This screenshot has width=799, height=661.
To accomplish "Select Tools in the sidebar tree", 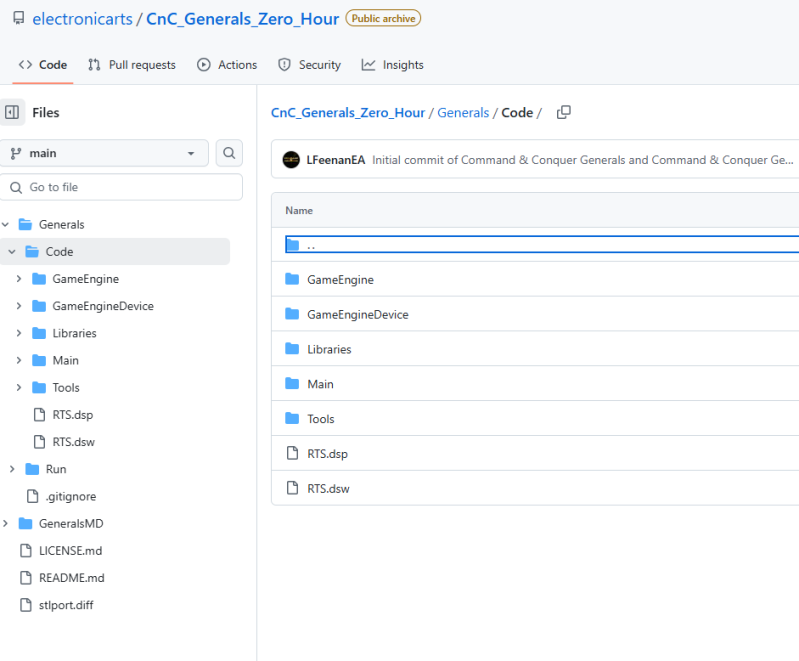I will pos(66,387).
